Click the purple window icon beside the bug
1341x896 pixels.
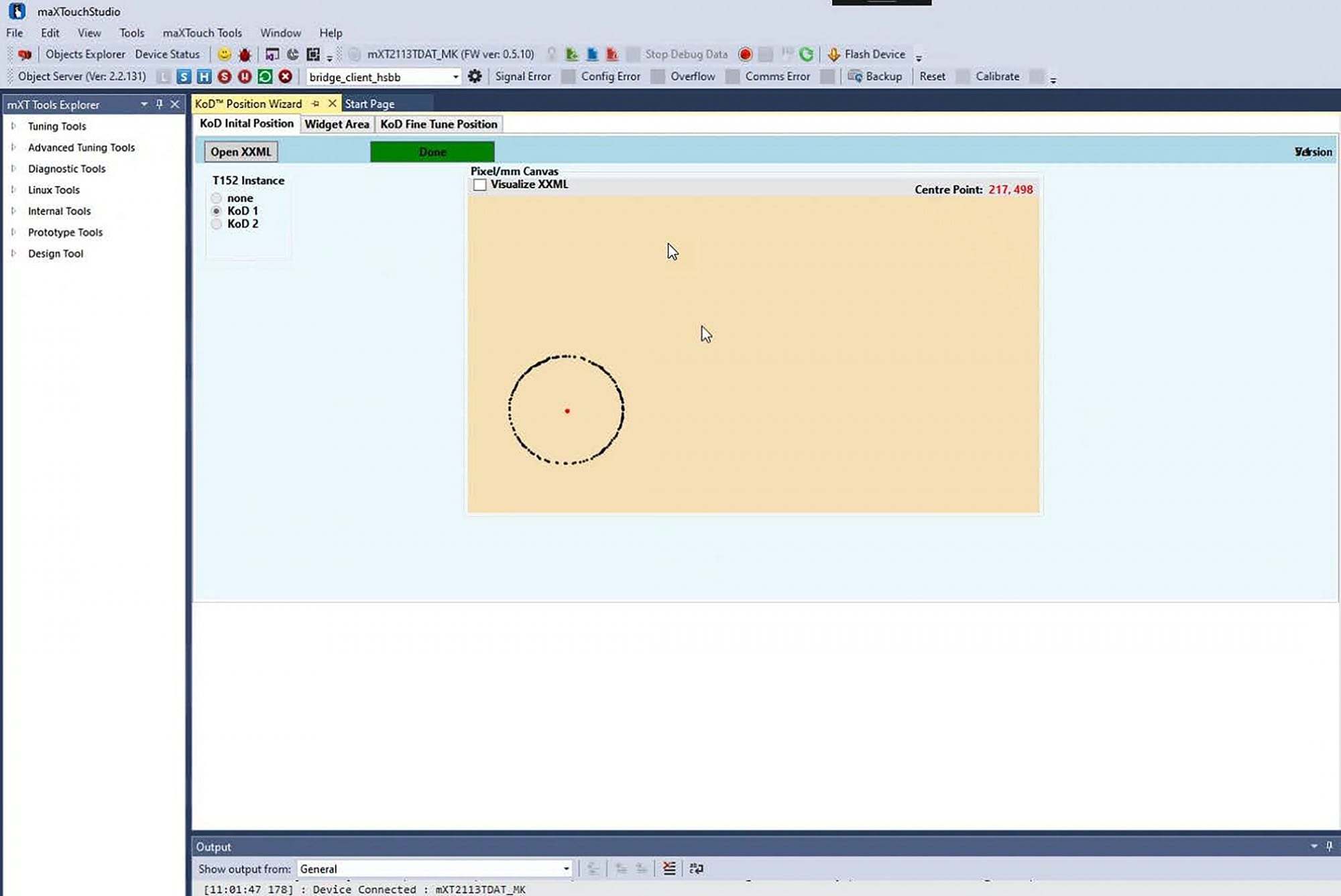272,54
